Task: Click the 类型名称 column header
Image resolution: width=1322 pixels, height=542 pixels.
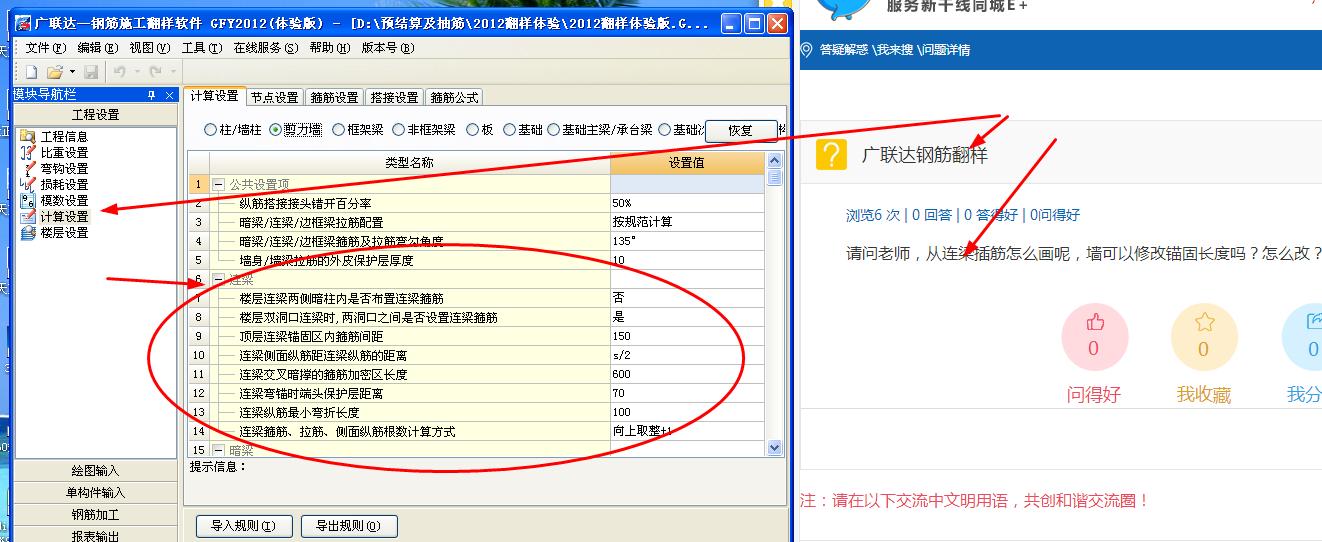Action: [x=410, y=163]
